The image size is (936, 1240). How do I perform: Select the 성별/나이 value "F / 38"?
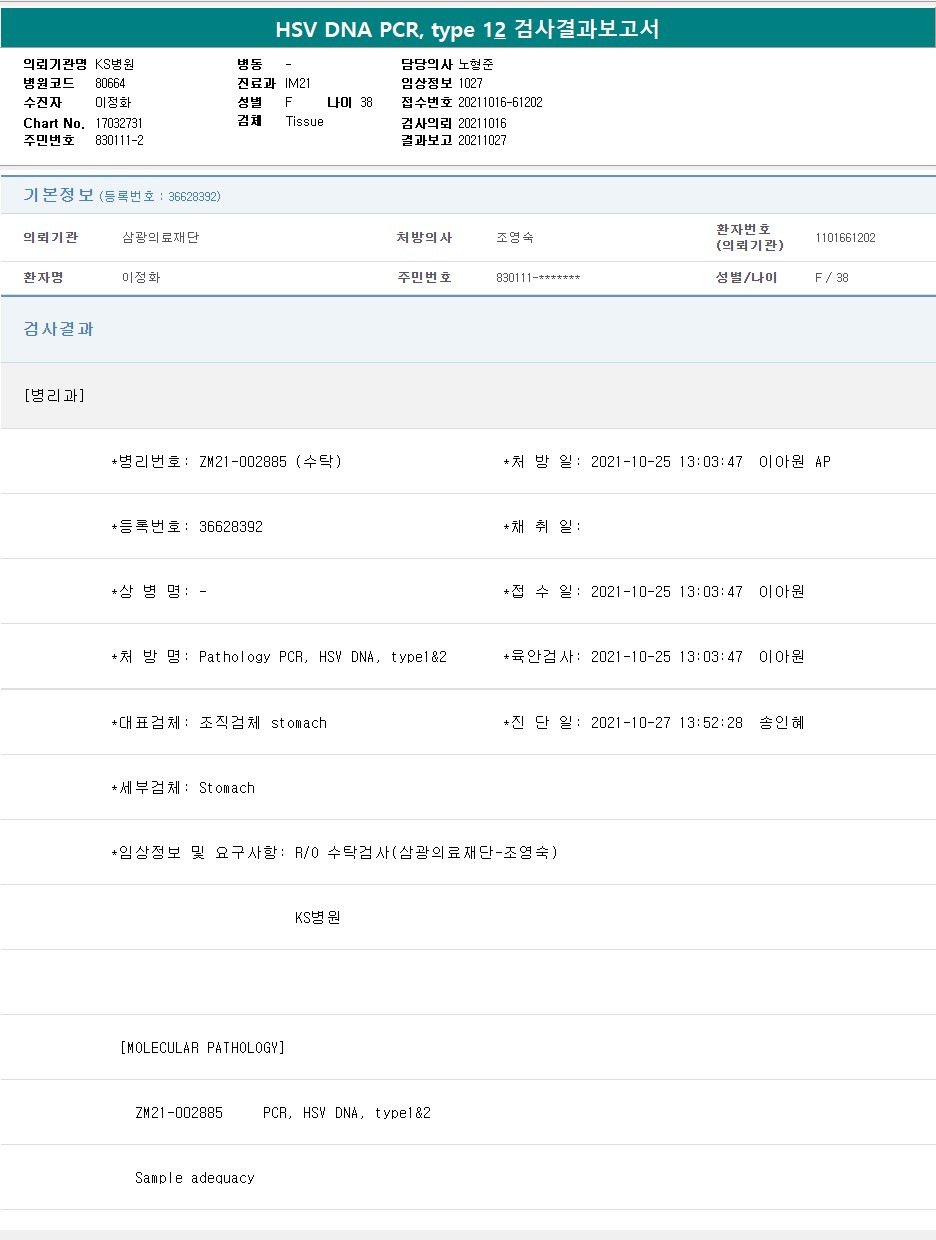point(832,277)
